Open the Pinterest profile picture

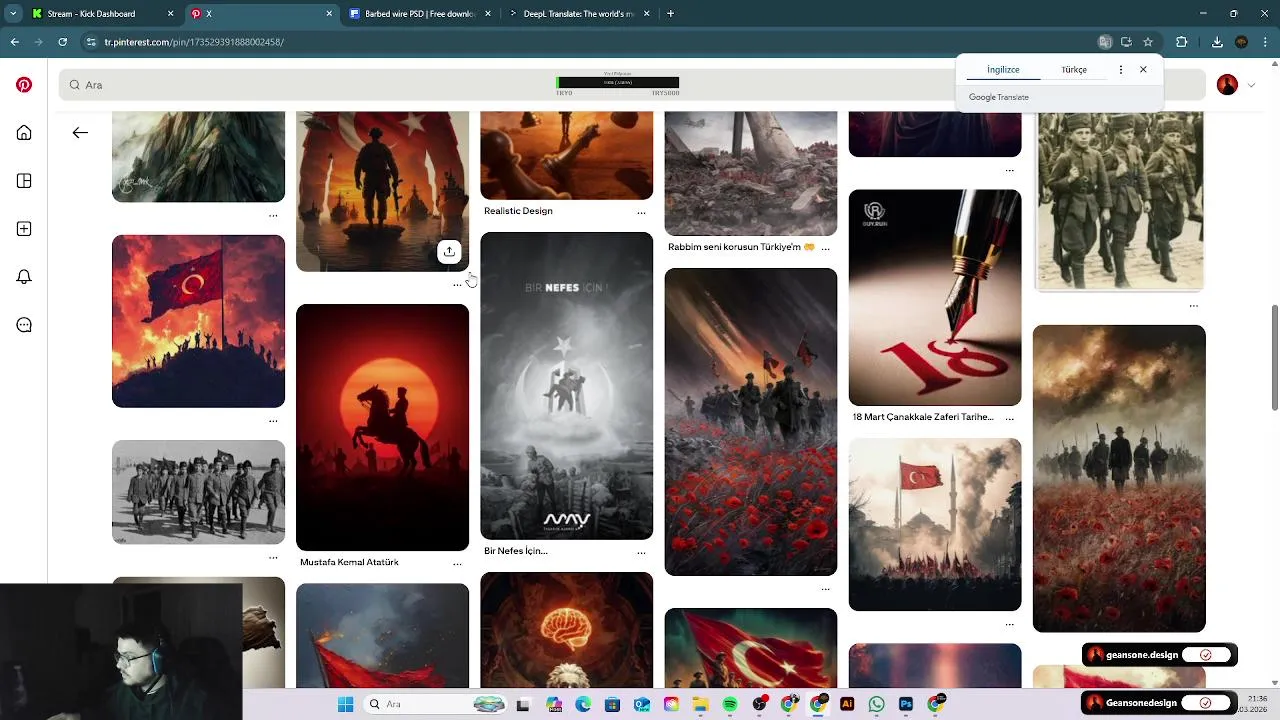[1227, 85]
